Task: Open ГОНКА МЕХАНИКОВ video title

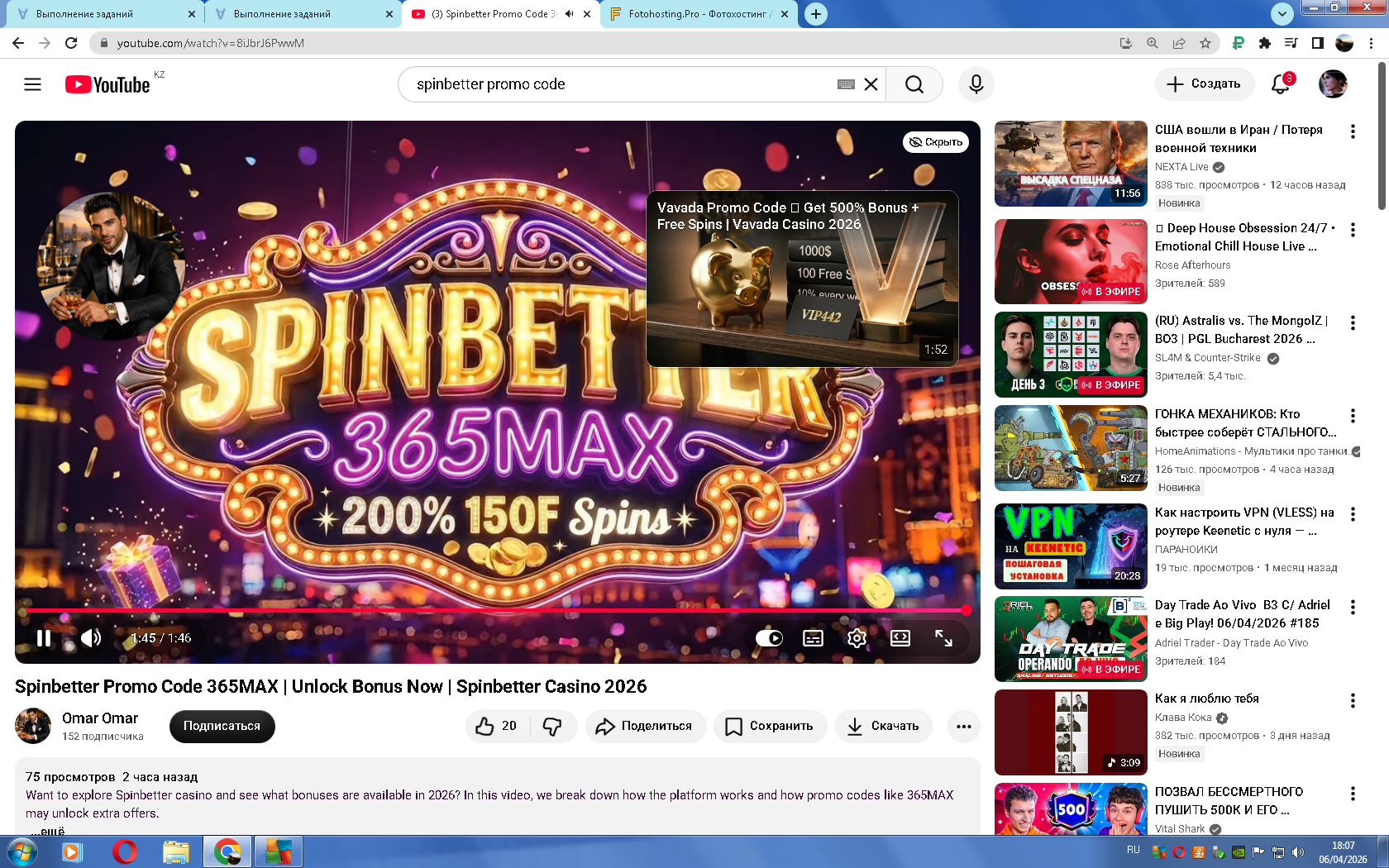Action: tap(1245, 423)
